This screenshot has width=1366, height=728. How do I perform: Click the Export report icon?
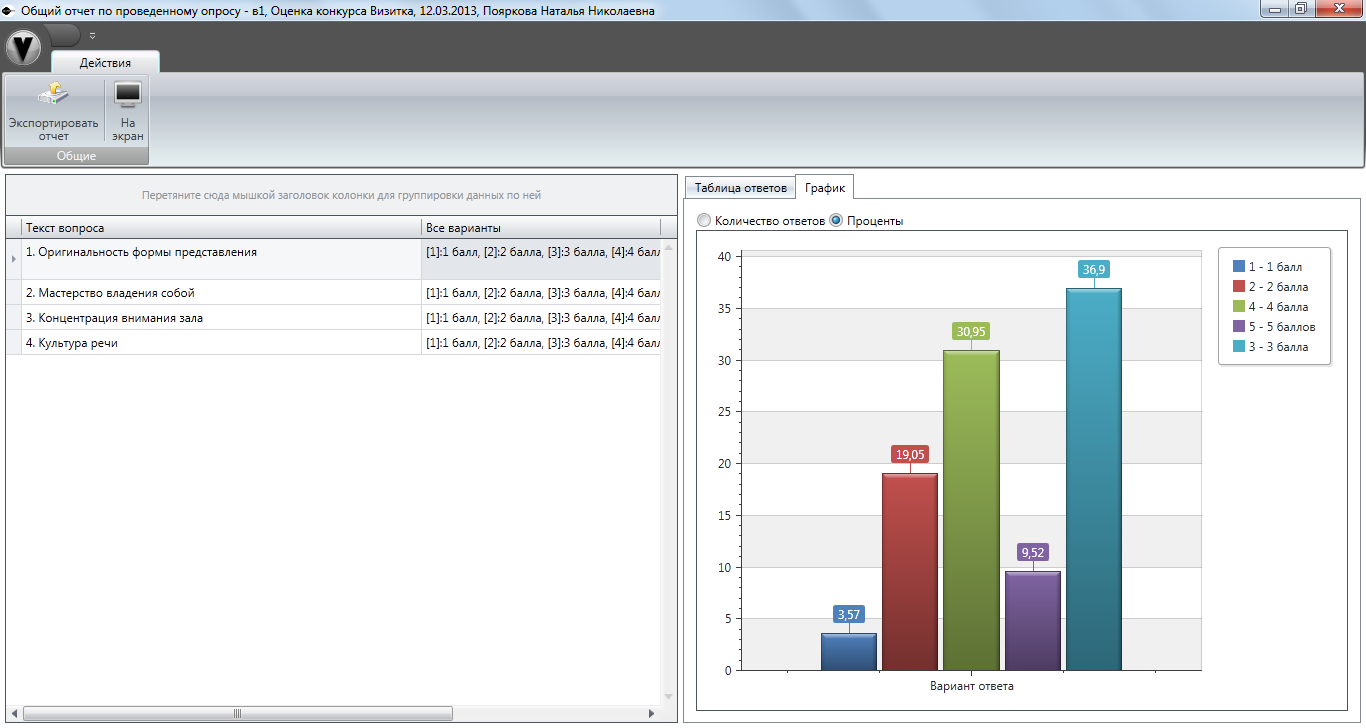point(53,96)
